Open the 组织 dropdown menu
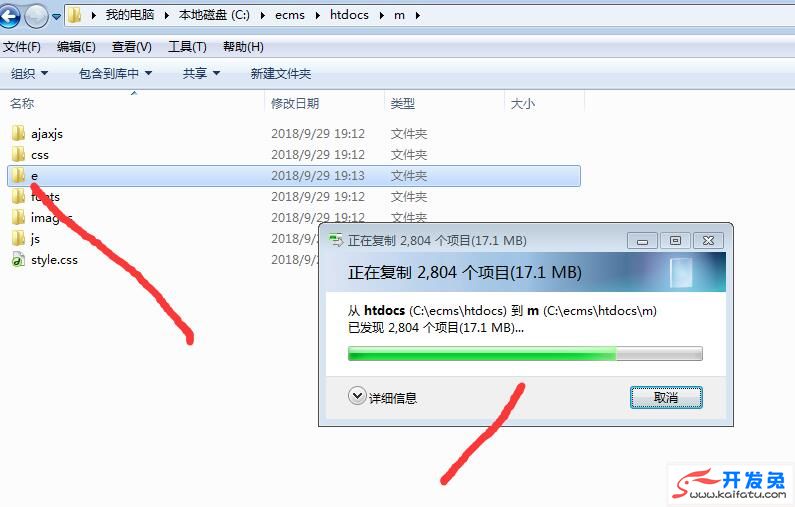795x507 pixels. pos(29,74)
